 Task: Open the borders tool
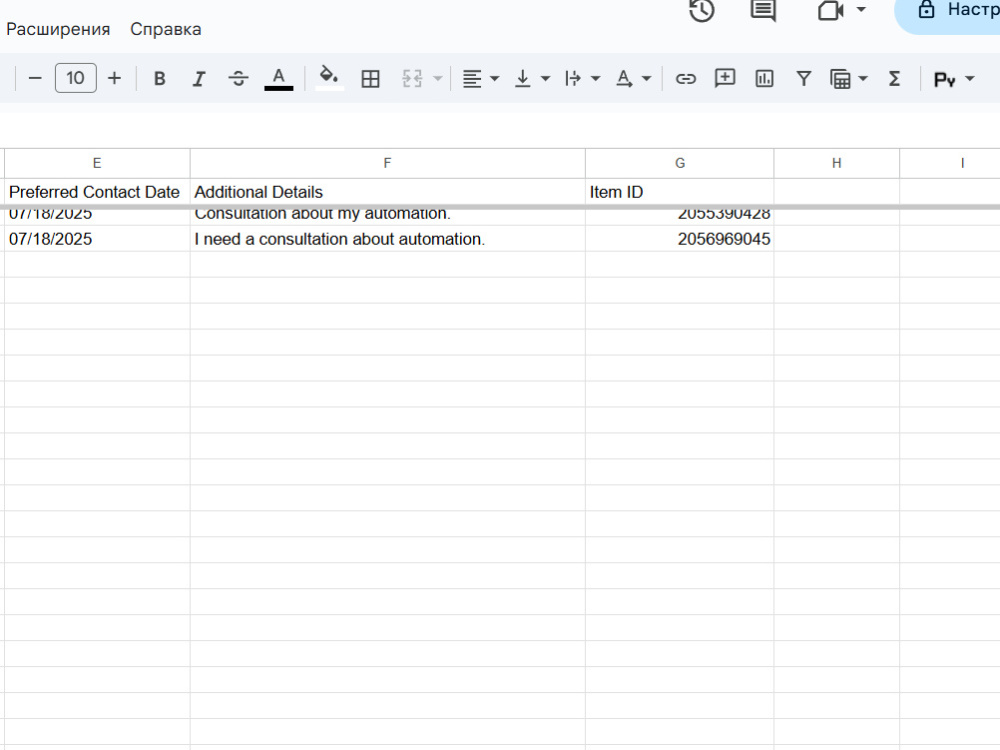click(371, 78)
